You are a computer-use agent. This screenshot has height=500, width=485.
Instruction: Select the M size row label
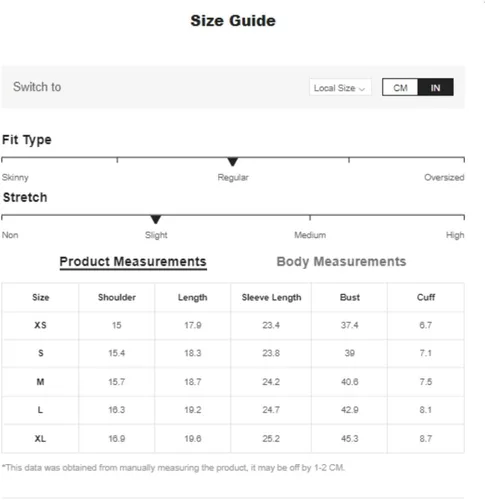40,382
